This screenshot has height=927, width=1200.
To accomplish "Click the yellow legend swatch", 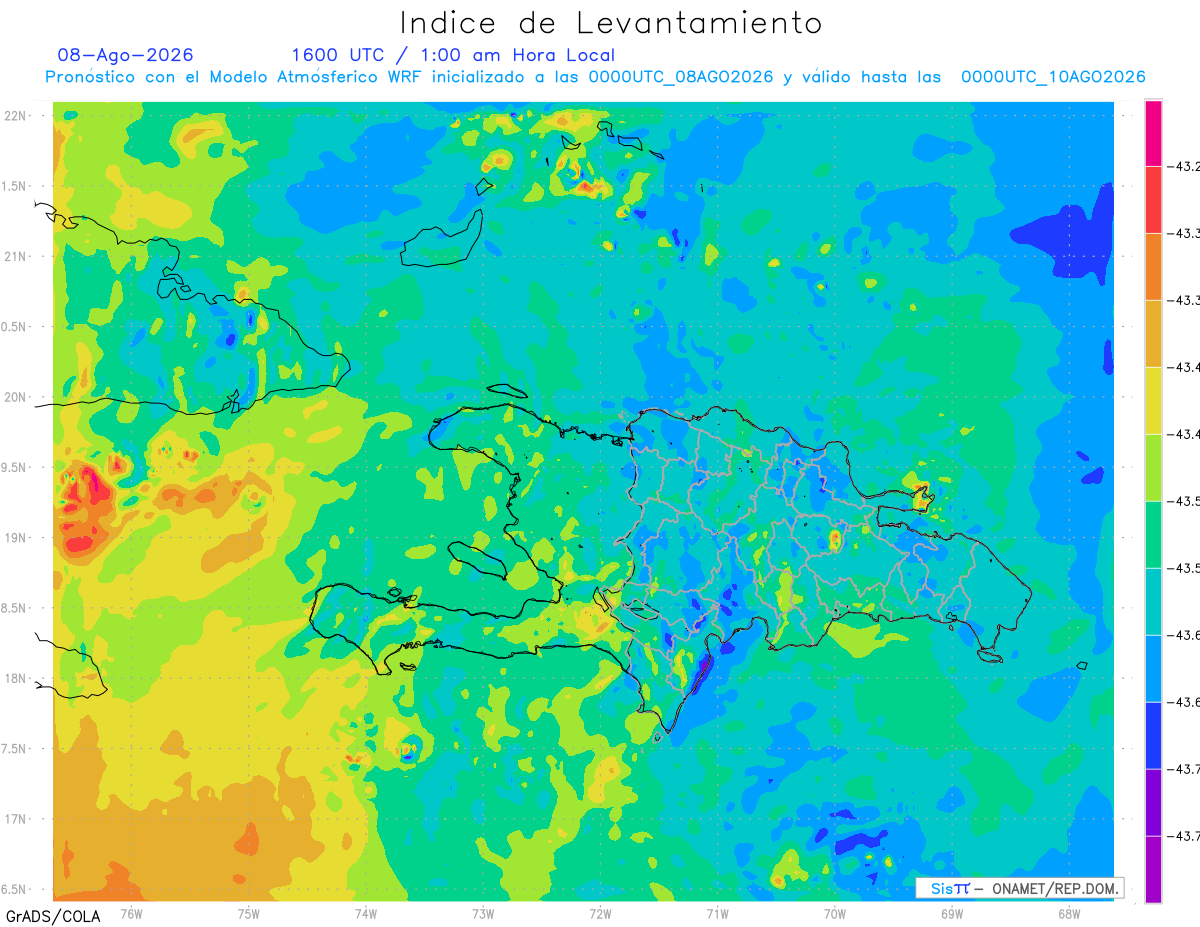I will coord(1153,400).
